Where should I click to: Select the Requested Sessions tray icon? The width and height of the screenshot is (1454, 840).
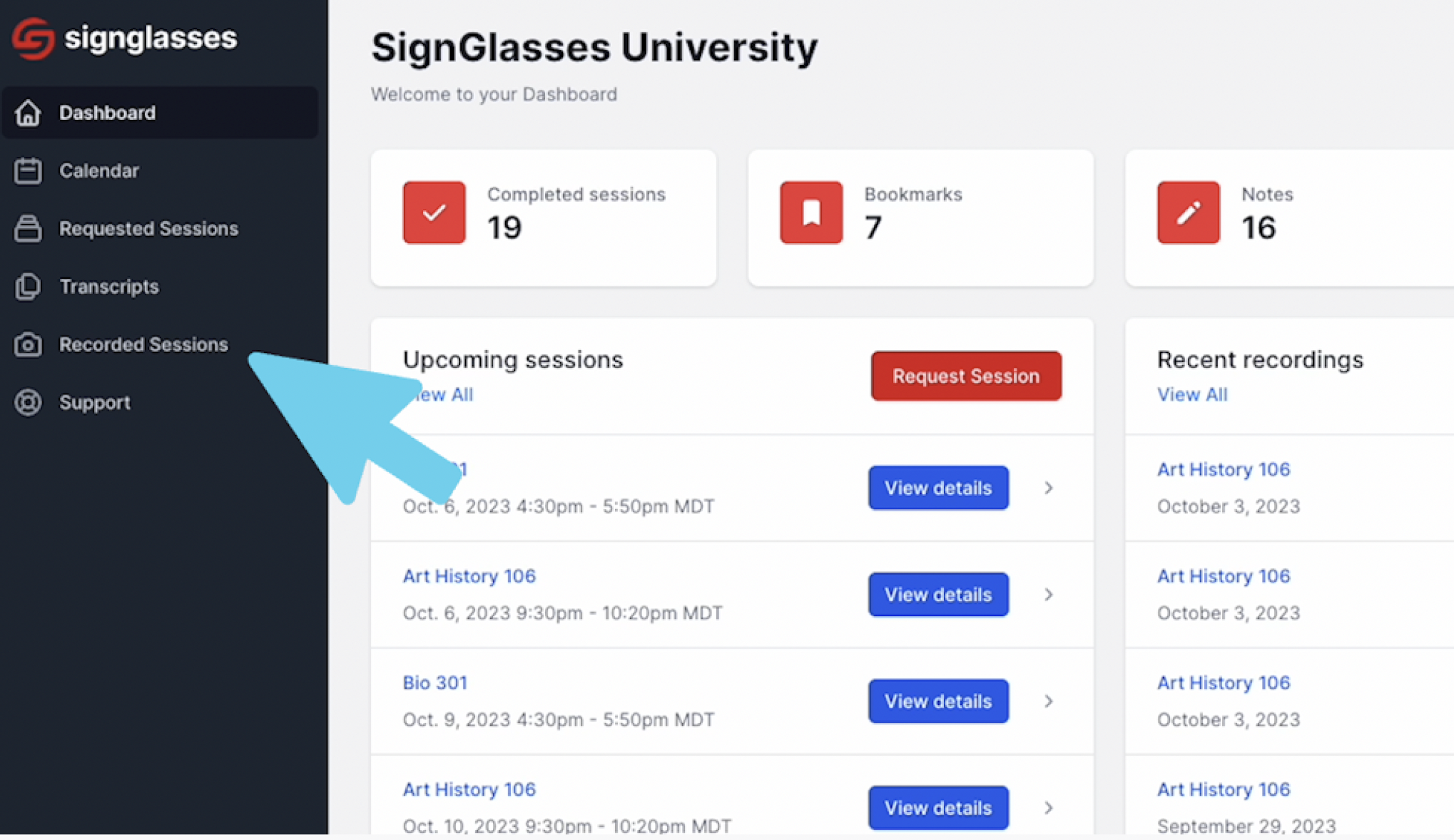28,229
